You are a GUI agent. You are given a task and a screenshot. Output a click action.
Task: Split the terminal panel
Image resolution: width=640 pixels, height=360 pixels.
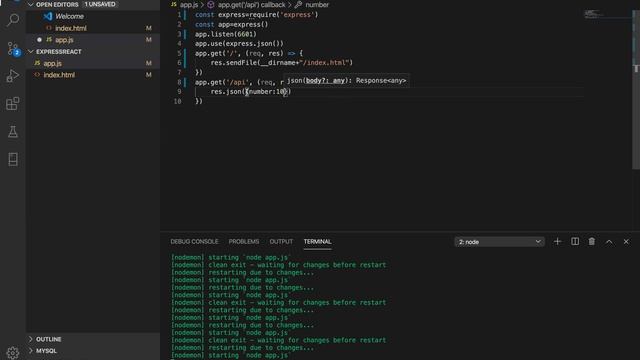coord(575,242)
